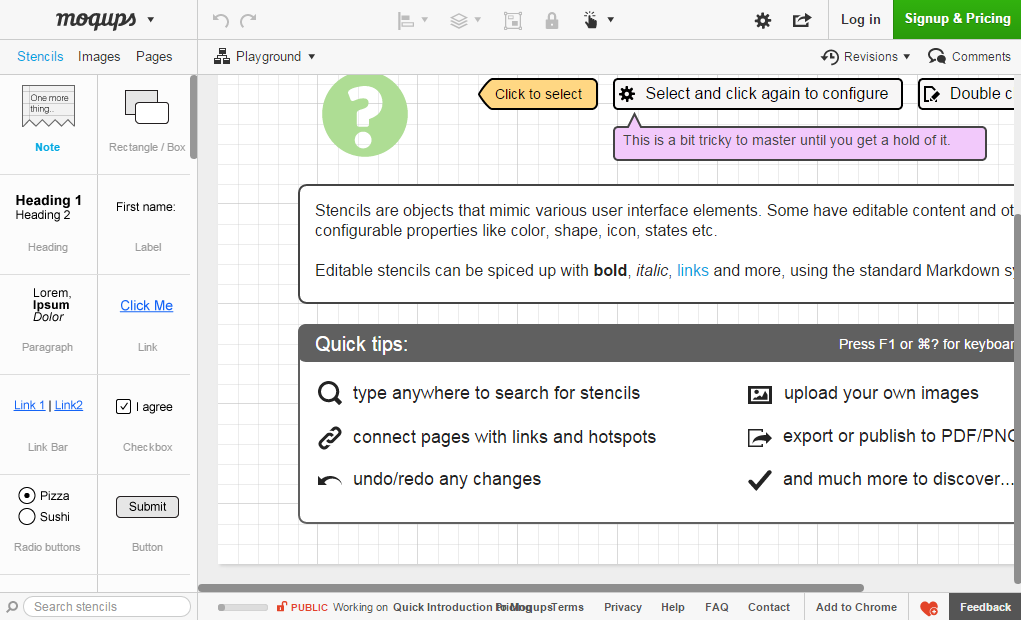The image size is (1021, 620).
Task: Click the sitemap icon beside Playground
Action: (222, 57)
